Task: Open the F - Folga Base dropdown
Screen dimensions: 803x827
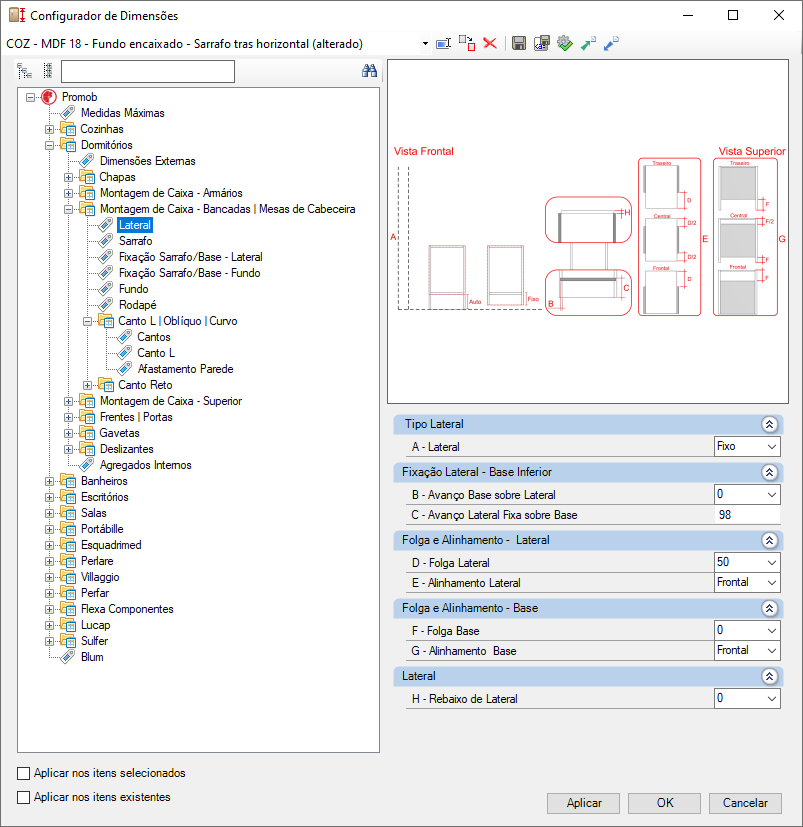Action: click(x=771, y=631)
